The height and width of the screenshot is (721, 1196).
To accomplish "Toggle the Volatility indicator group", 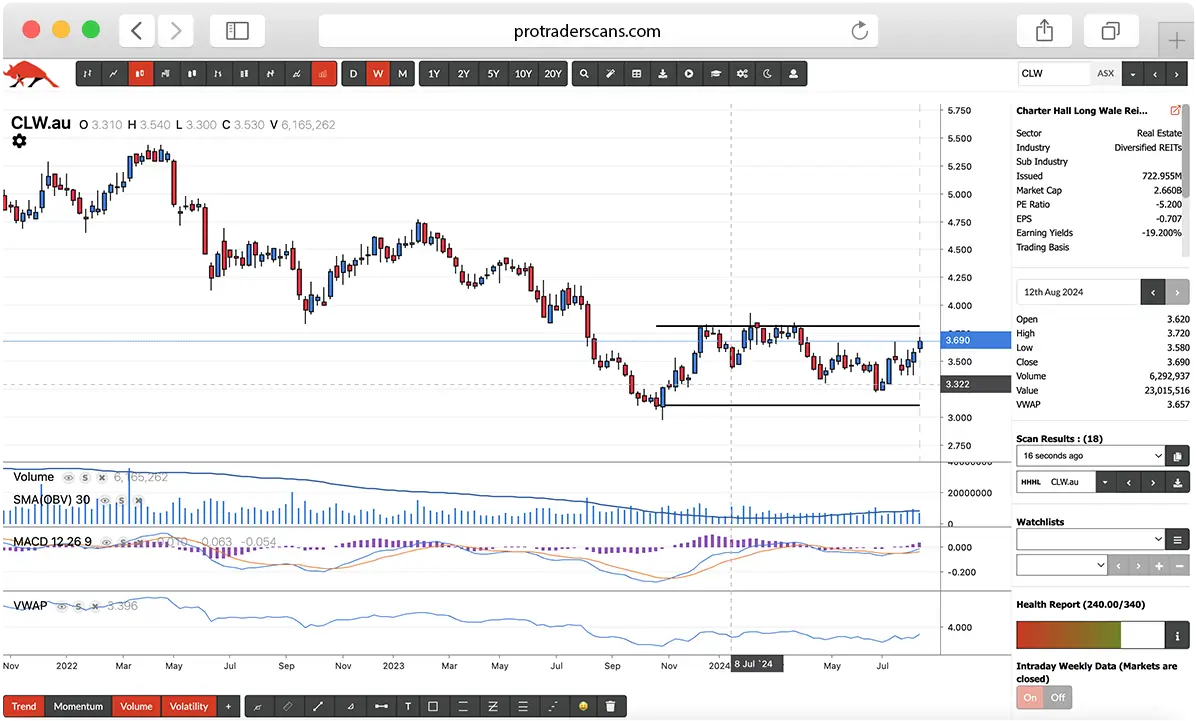I will tap(188, 707).
